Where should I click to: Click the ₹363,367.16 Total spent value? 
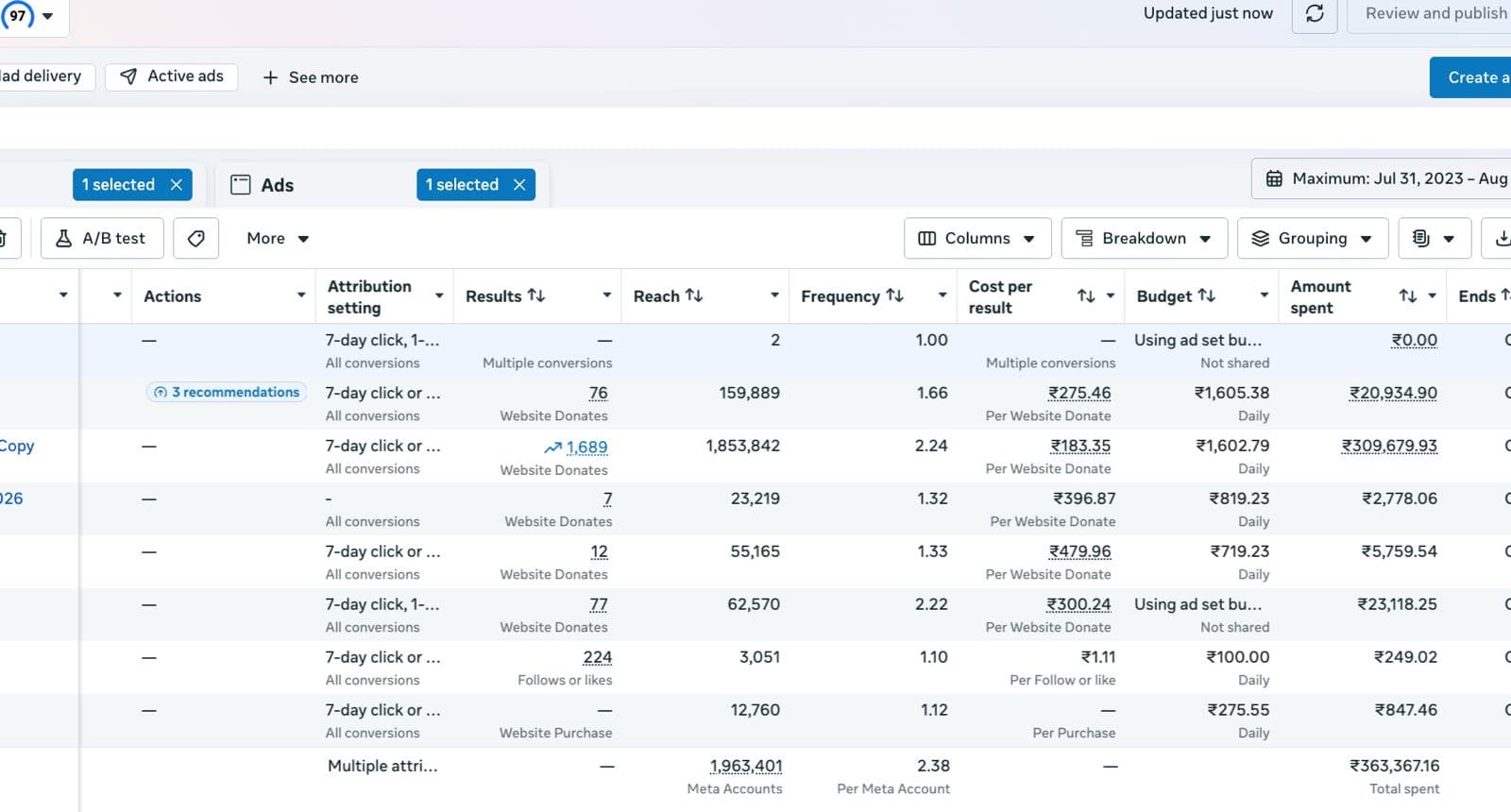[1395, 766]
